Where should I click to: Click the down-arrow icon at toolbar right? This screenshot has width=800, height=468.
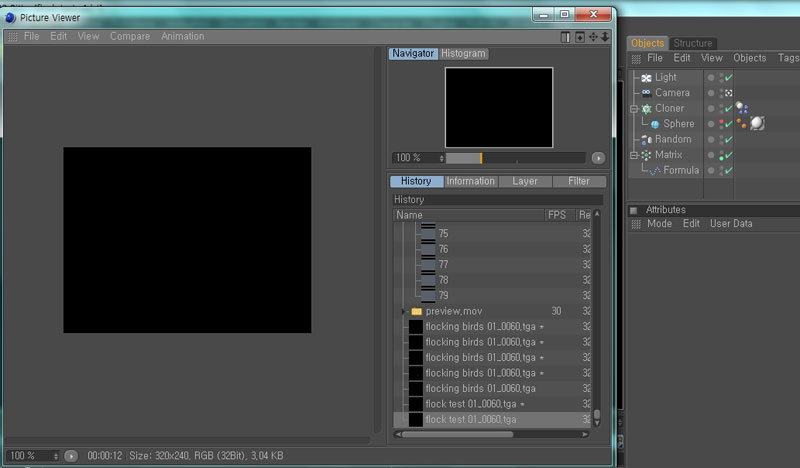[x=605, y=37]
